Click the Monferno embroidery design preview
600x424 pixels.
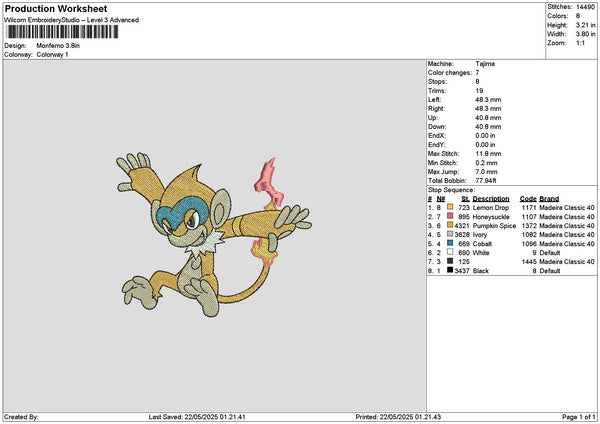click(x=214, y=235)
